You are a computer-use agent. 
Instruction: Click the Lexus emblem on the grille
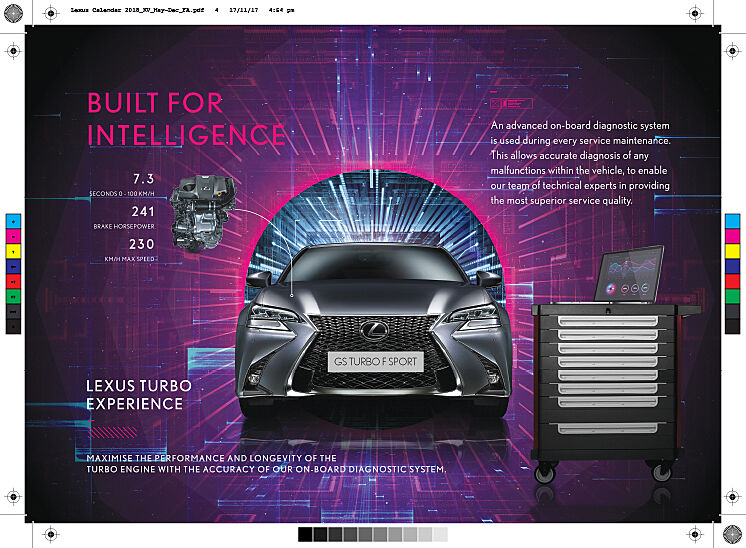point(374,330)
